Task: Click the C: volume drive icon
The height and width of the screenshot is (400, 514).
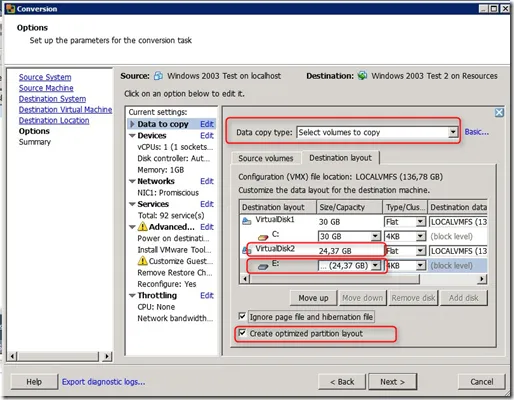Action: [263, 237]
